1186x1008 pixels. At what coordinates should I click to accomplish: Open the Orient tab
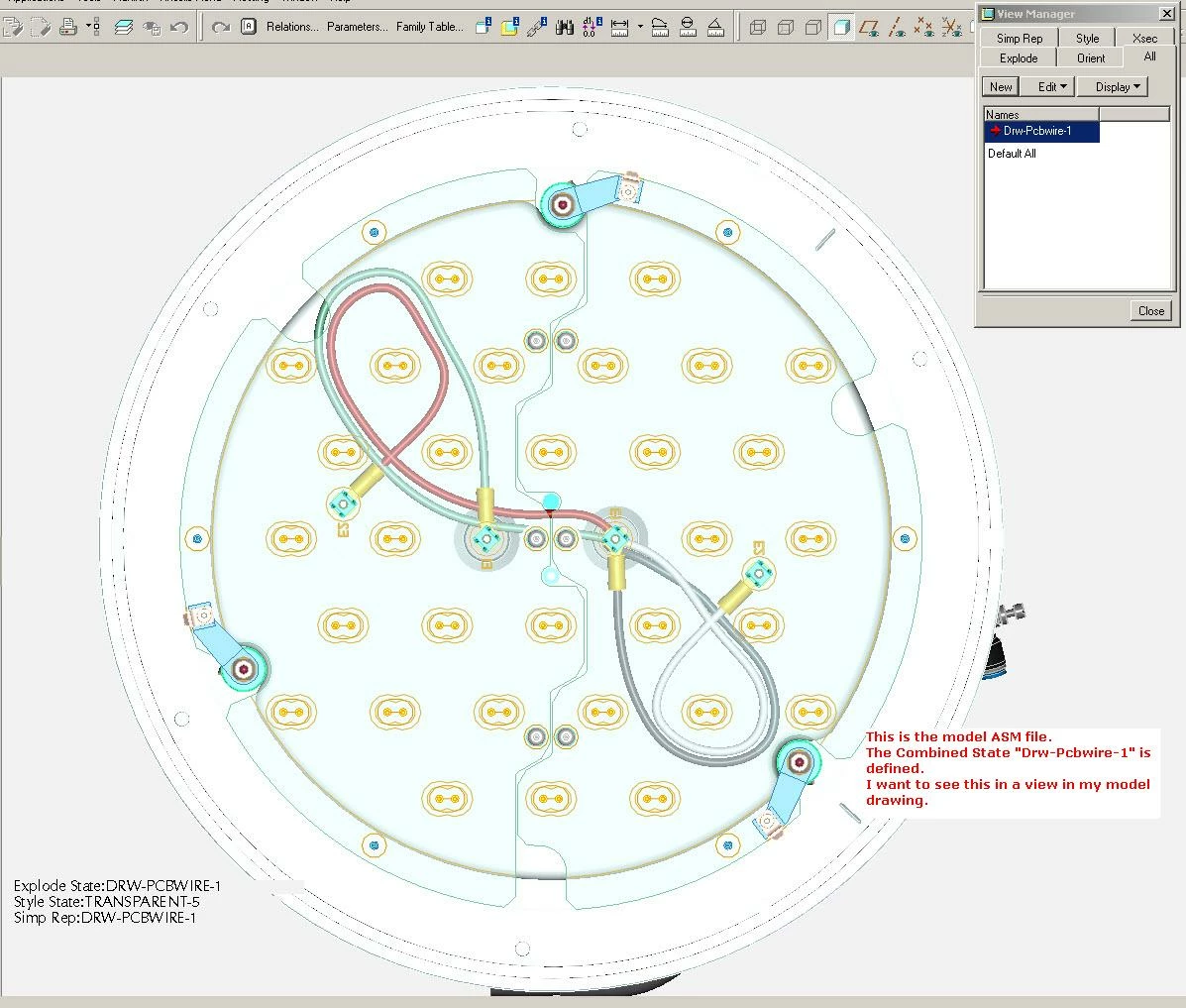pos(1091,57)
